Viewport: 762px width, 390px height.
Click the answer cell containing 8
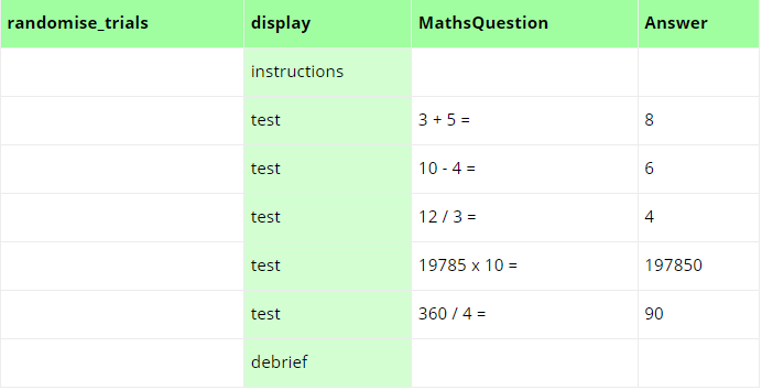699,120
